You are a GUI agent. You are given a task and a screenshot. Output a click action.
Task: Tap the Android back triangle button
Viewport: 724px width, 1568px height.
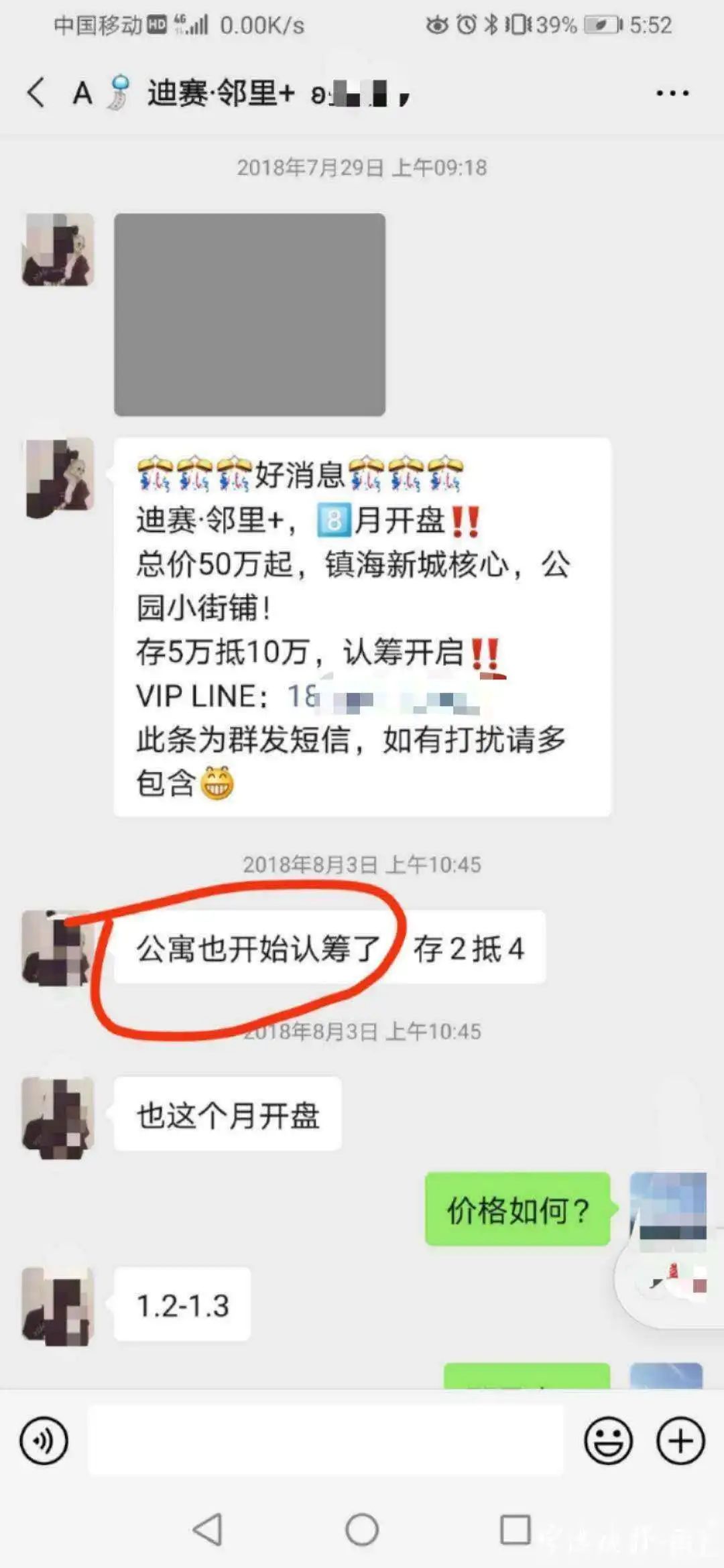[208, 1529]
